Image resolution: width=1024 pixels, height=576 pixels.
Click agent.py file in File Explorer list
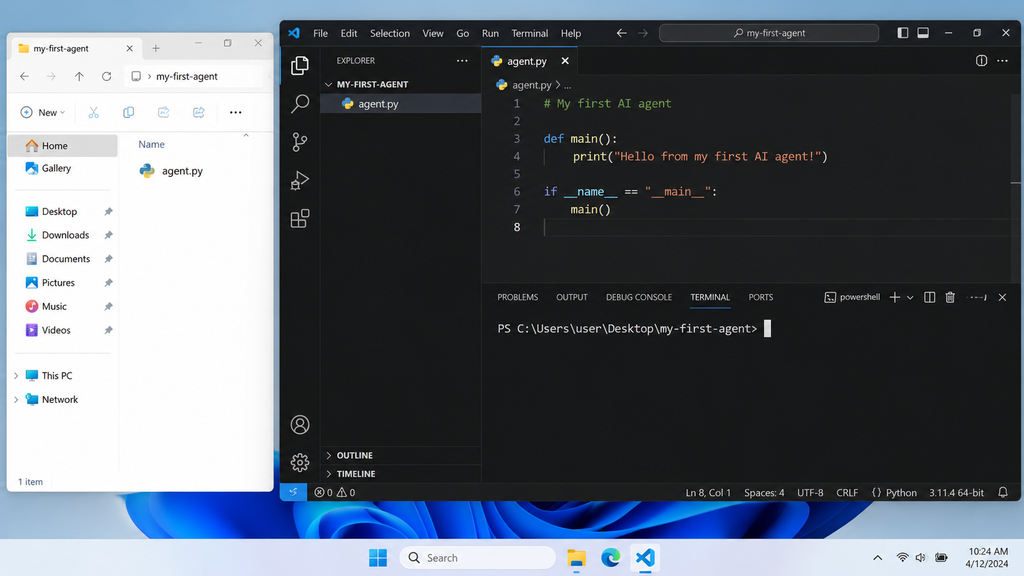tap(172, 171)
